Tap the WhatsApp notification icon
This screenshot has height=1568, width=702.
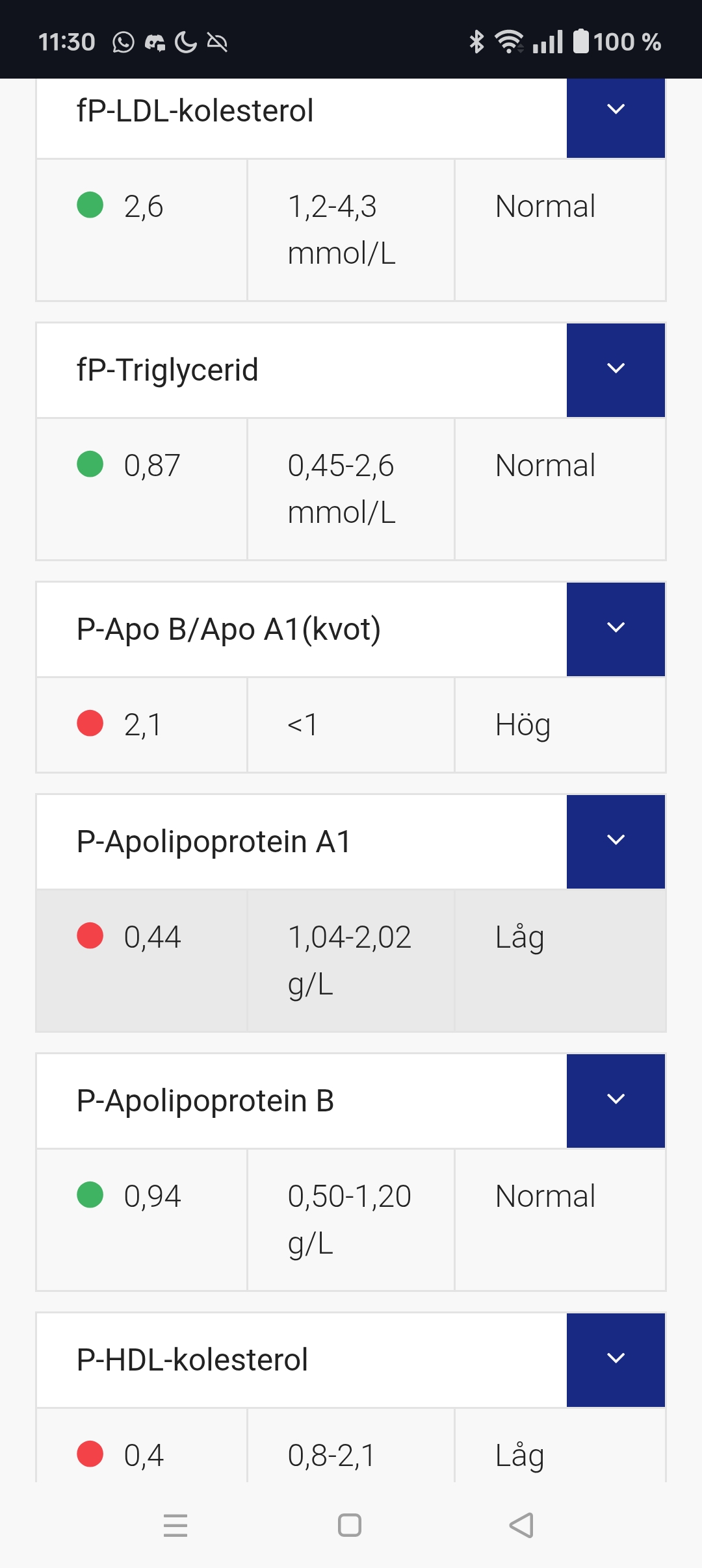coord(123,43)
